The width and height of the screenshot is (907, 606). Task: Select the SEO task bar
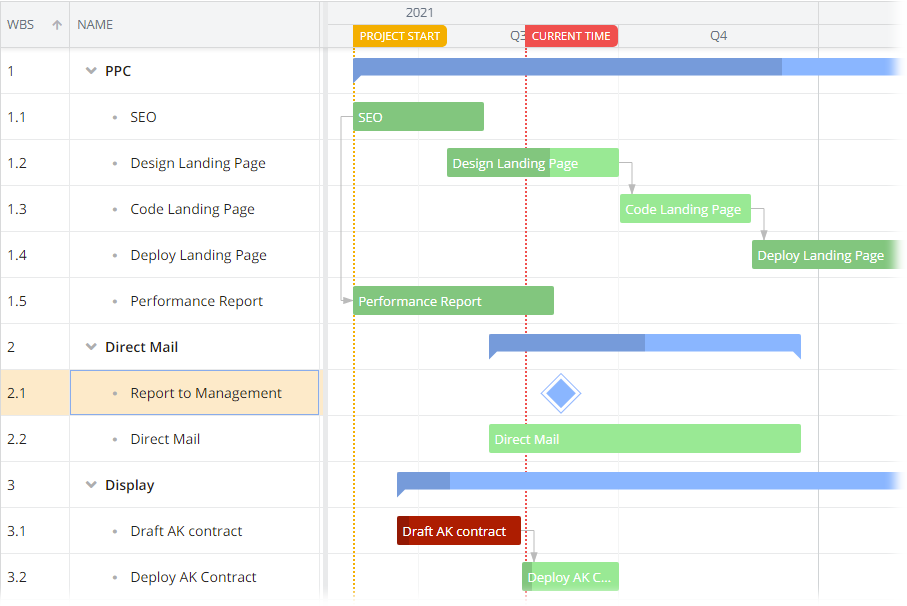pos(418,117)
